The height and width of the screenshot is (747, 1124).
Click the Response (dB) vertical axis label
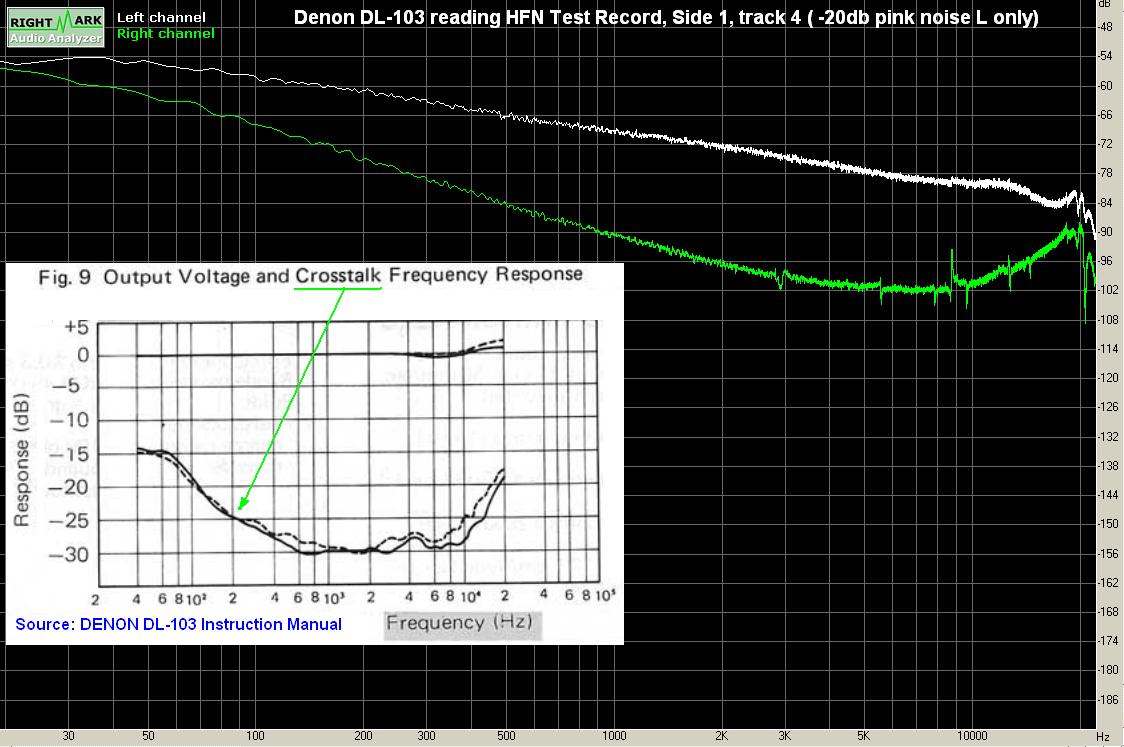coord(21,460)
